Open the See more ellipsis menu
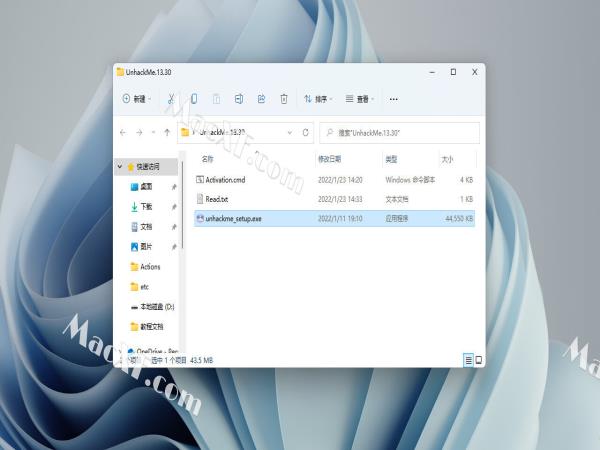Image resolution: width=600 pixels, height=450 pixels. coord(393,99)
